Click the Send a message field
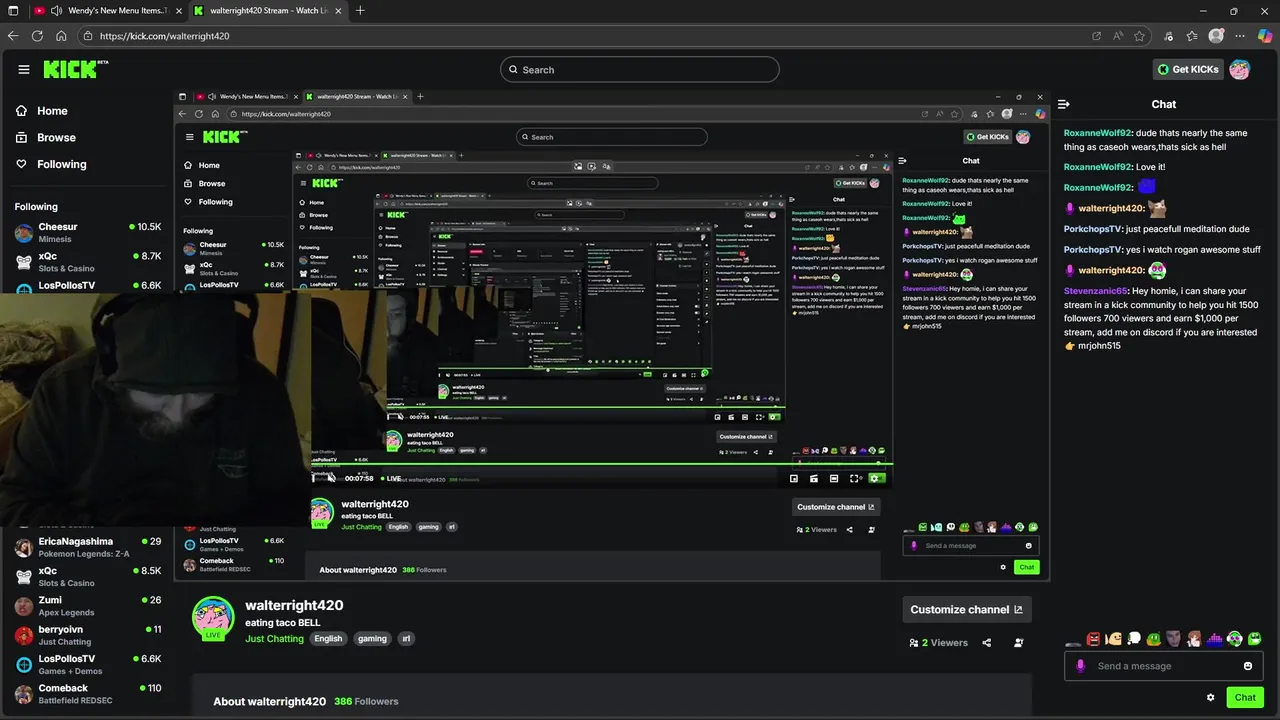Image resolution: width=1280 pixels, height=720 pixels. 1165,666
